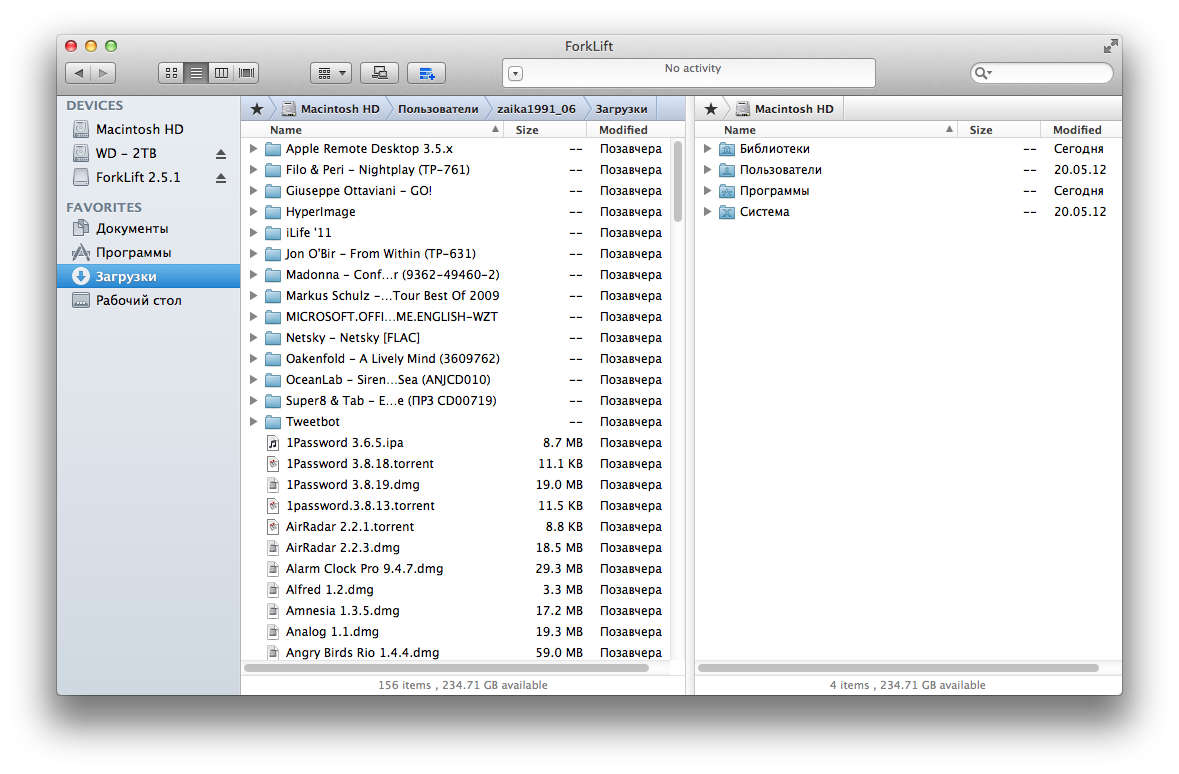Eject the ForkLift 2.5.1 volume
The height and width of the screenshot is (774, 1179).
(x=221, y=178)
